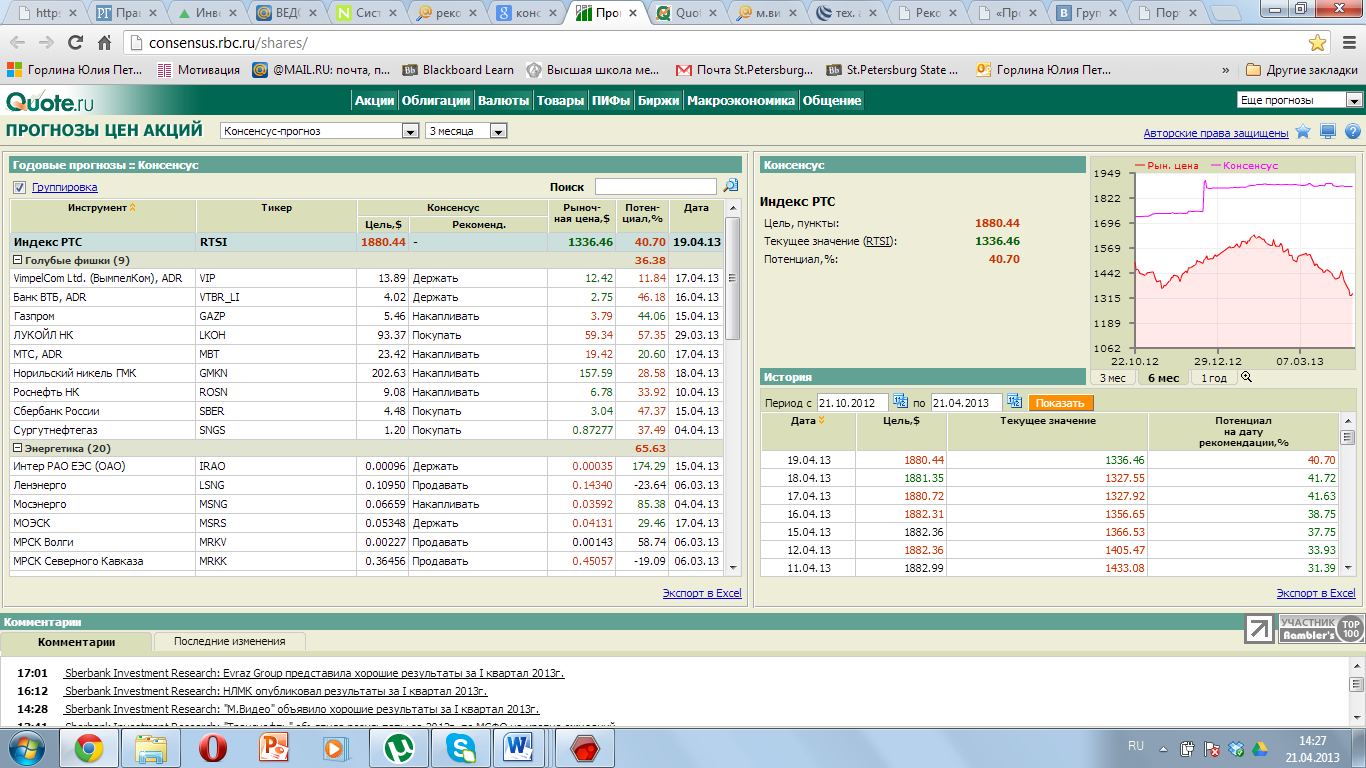
Task: Click the sort arrows icon in Инструмент header
Action: point(133,208)
